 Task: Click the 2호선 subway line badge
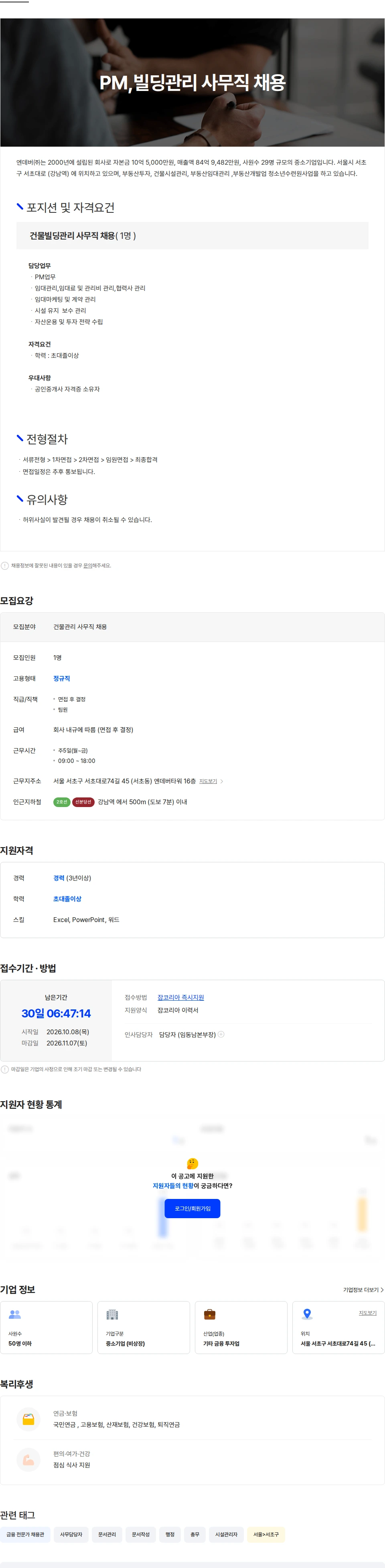(61, 802)
